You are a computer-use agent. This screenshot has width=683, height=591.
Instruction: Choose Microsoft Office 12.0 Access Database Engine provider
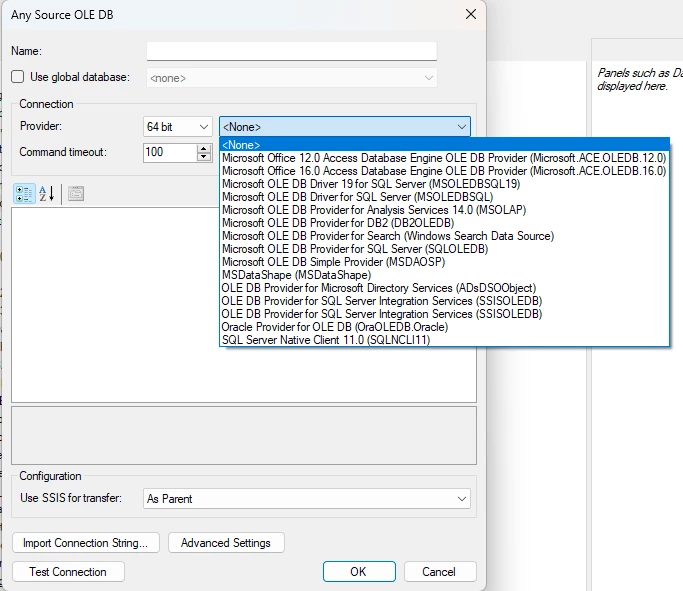[444, 158]
